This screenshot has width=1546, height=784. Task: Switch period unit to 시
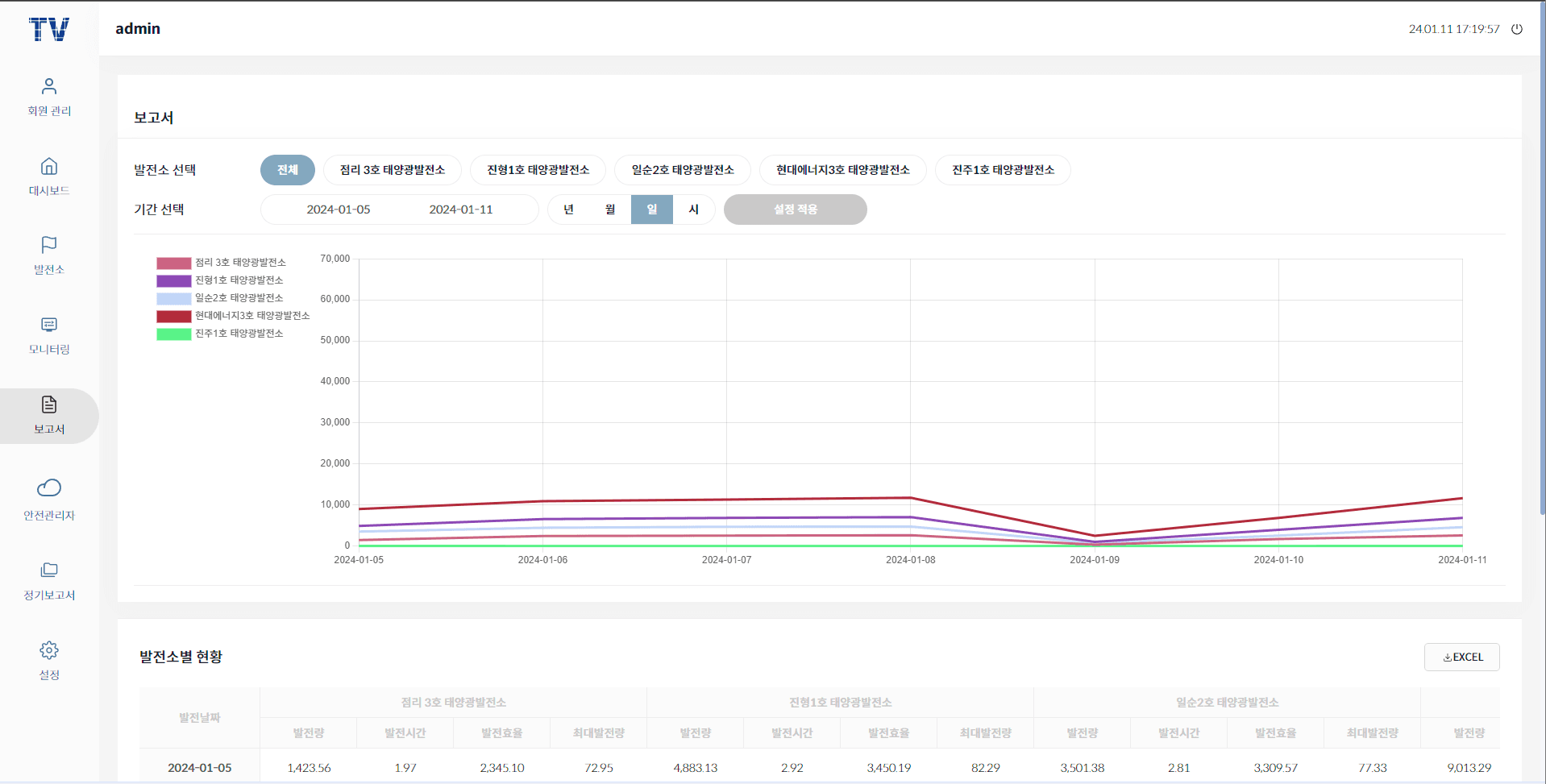click(693, 209)
